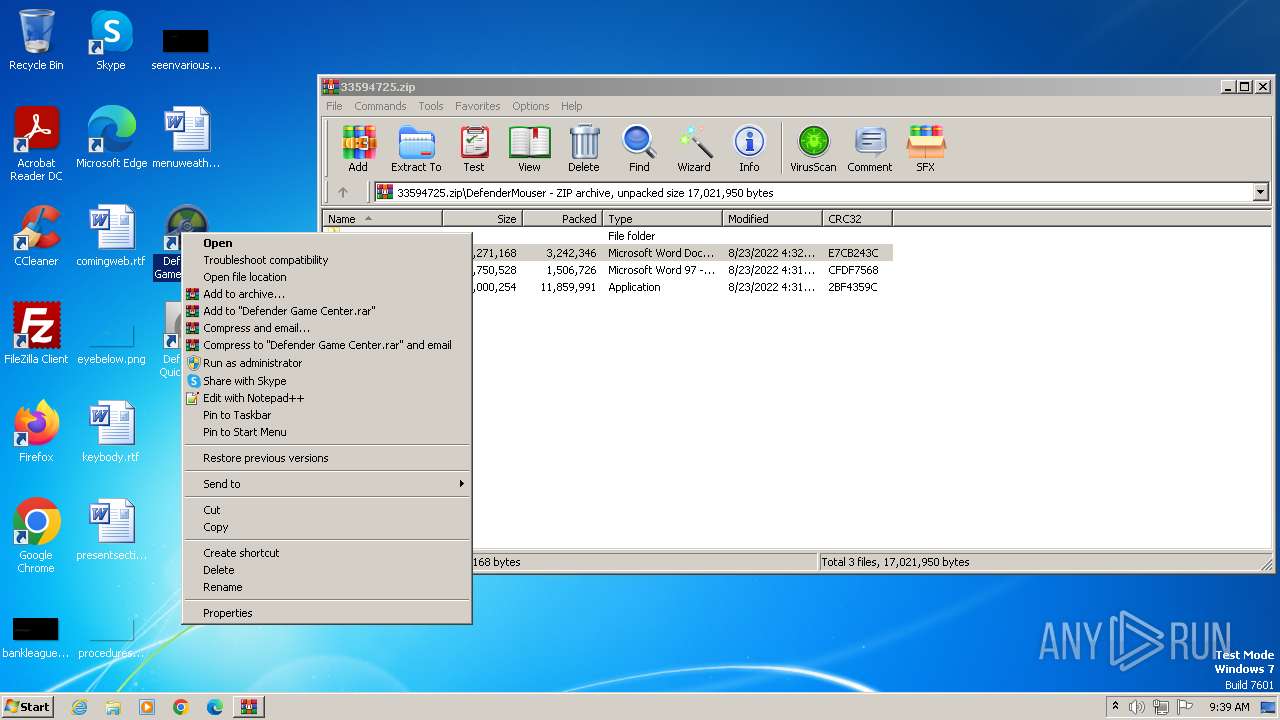Select Pin to Taskbar
Viewport: 1280px width, 720px height.
coord(327,415)
